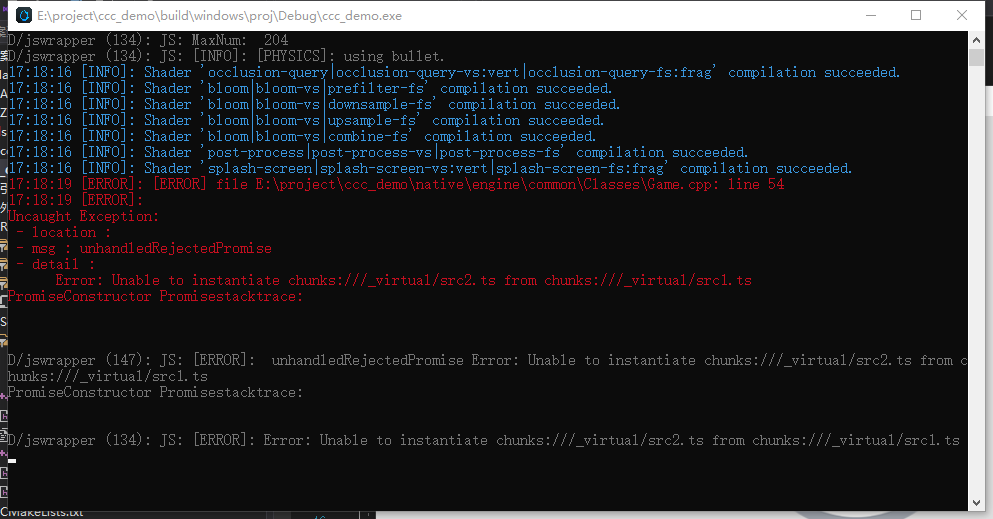Click the blinking console cursor
Screen dimensions: 993x519
pos(12,461)
